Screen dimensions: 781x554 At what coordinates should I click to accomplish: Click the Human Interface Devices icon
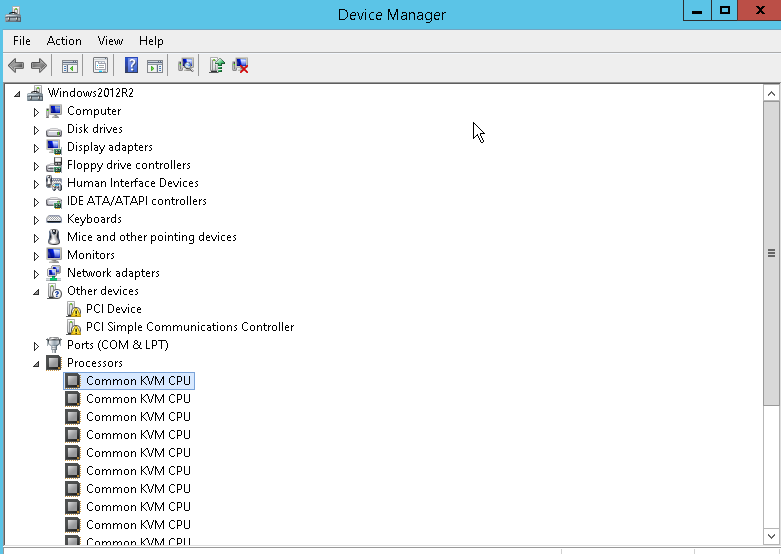(54, 183)
